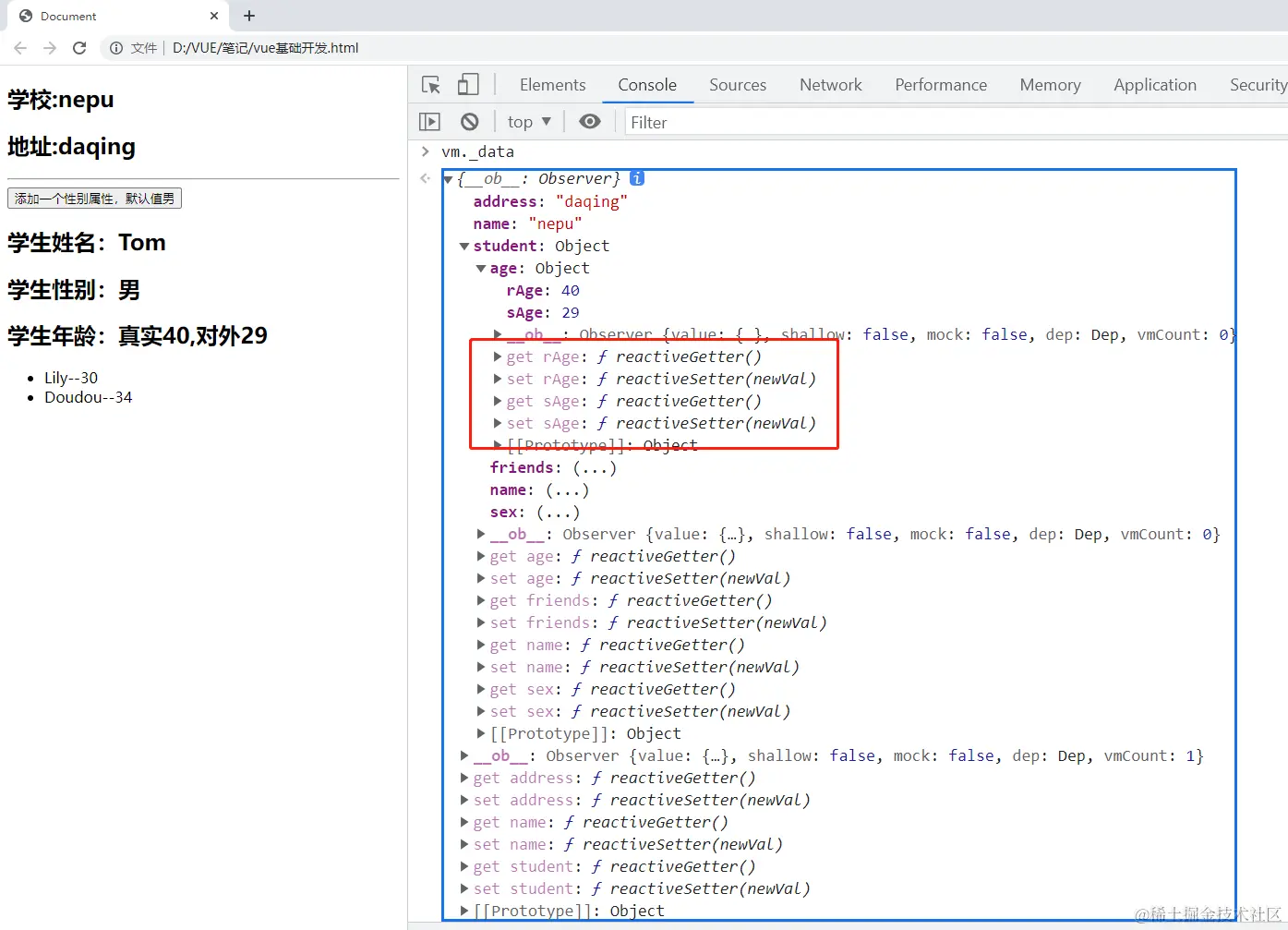Clear the console with the ban icon

point(470,122)
